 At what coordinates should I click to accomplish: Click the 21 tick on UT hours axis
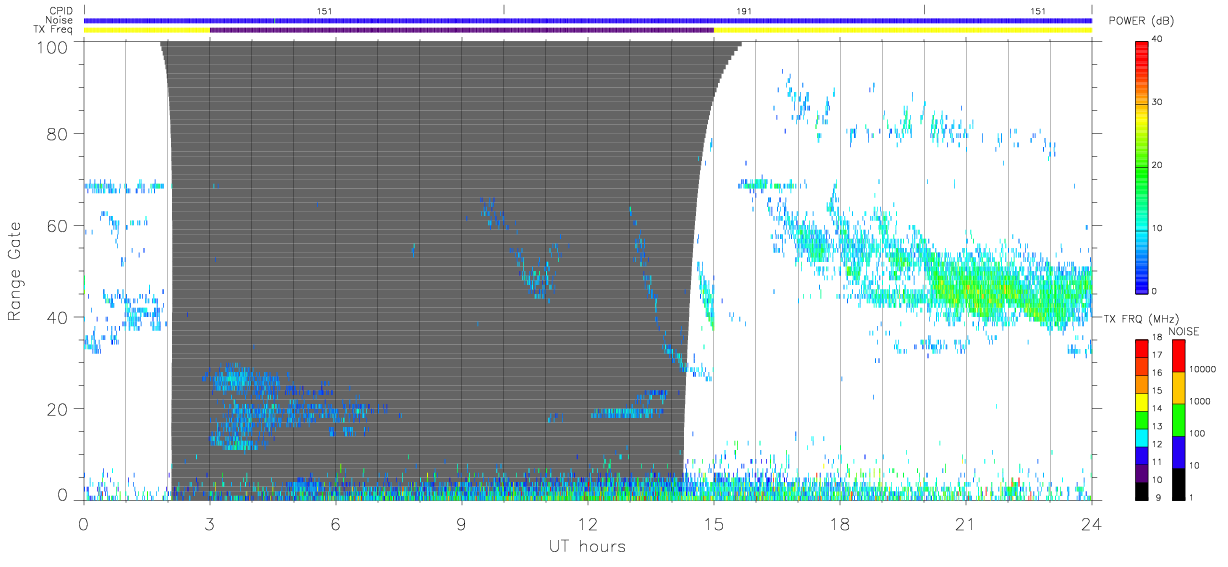tap(966, 523)
